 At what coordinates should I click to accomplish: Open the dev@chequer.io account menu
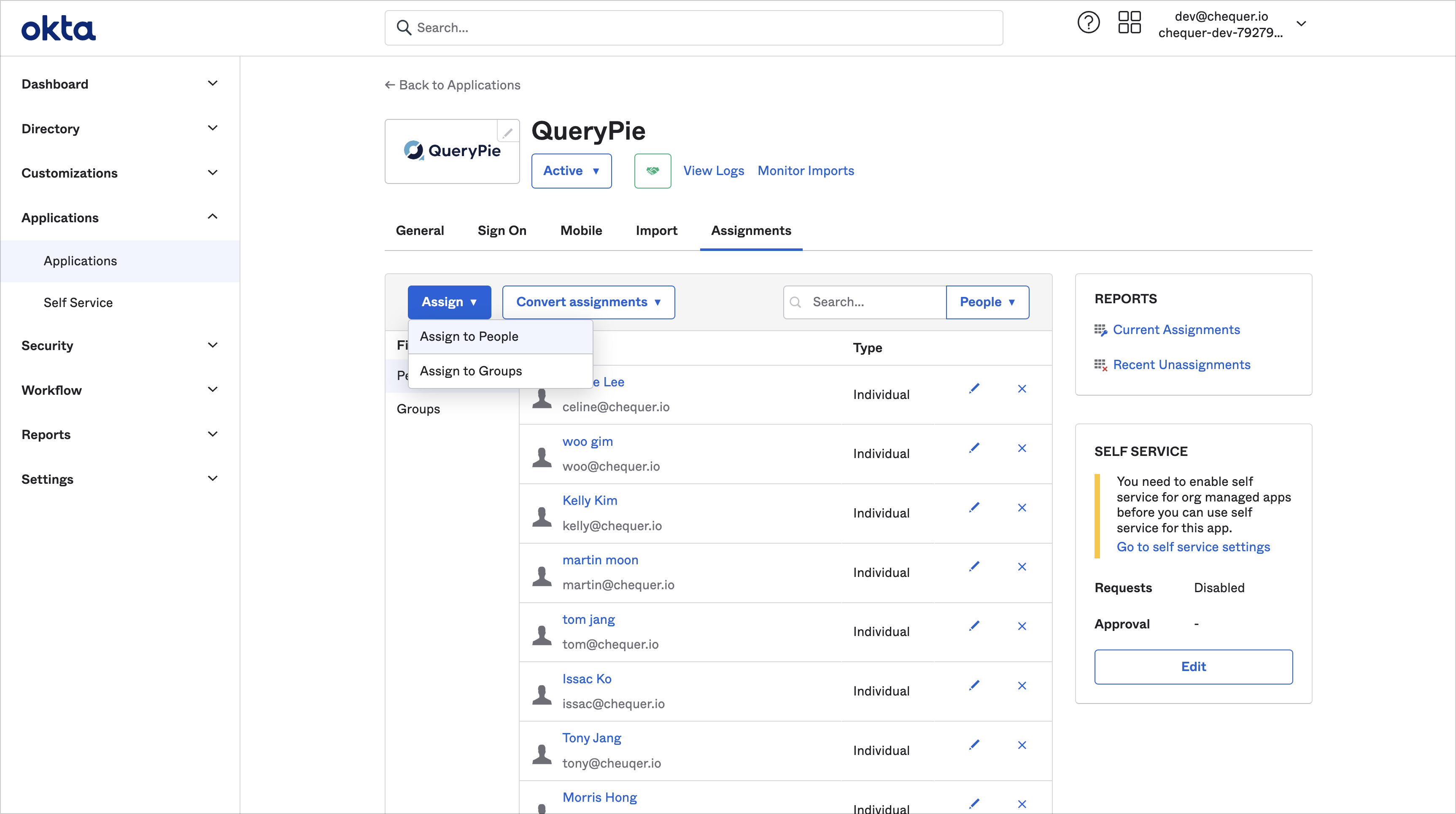(x=1232, y=24)
